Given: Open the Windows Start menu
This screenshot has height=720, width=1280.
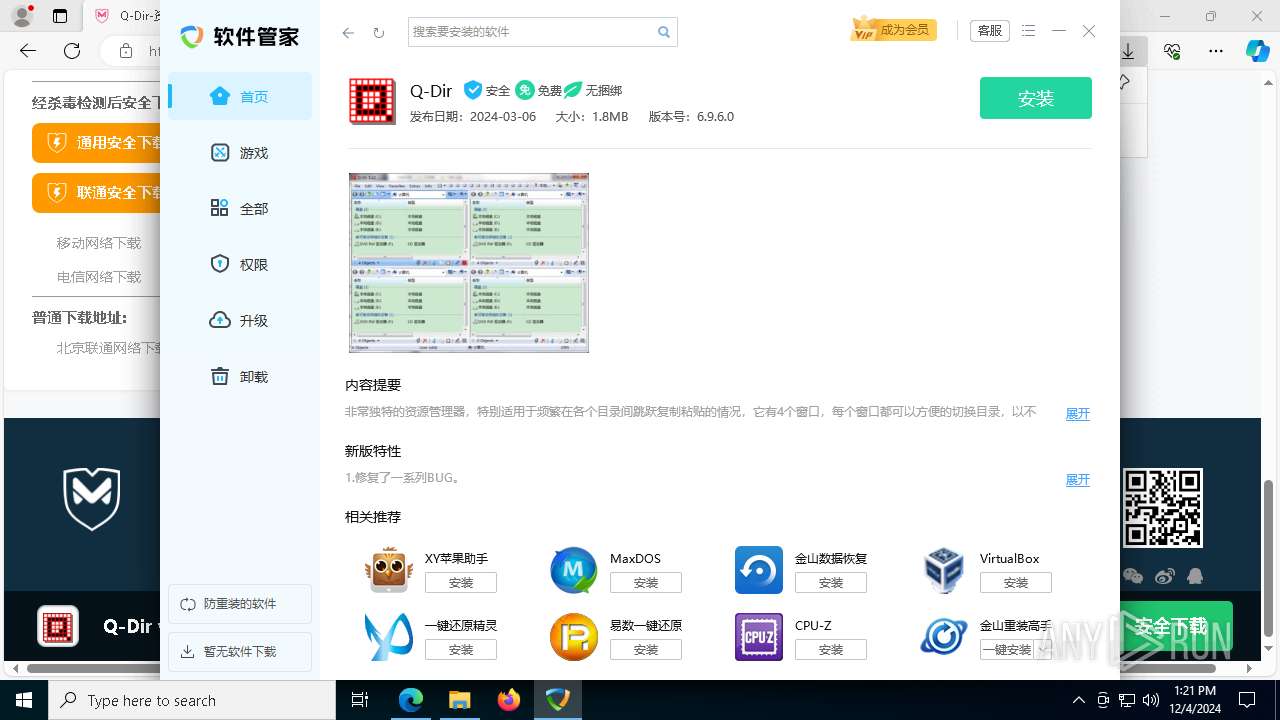Looking at the screenshot, I should [x=24, y=700].
